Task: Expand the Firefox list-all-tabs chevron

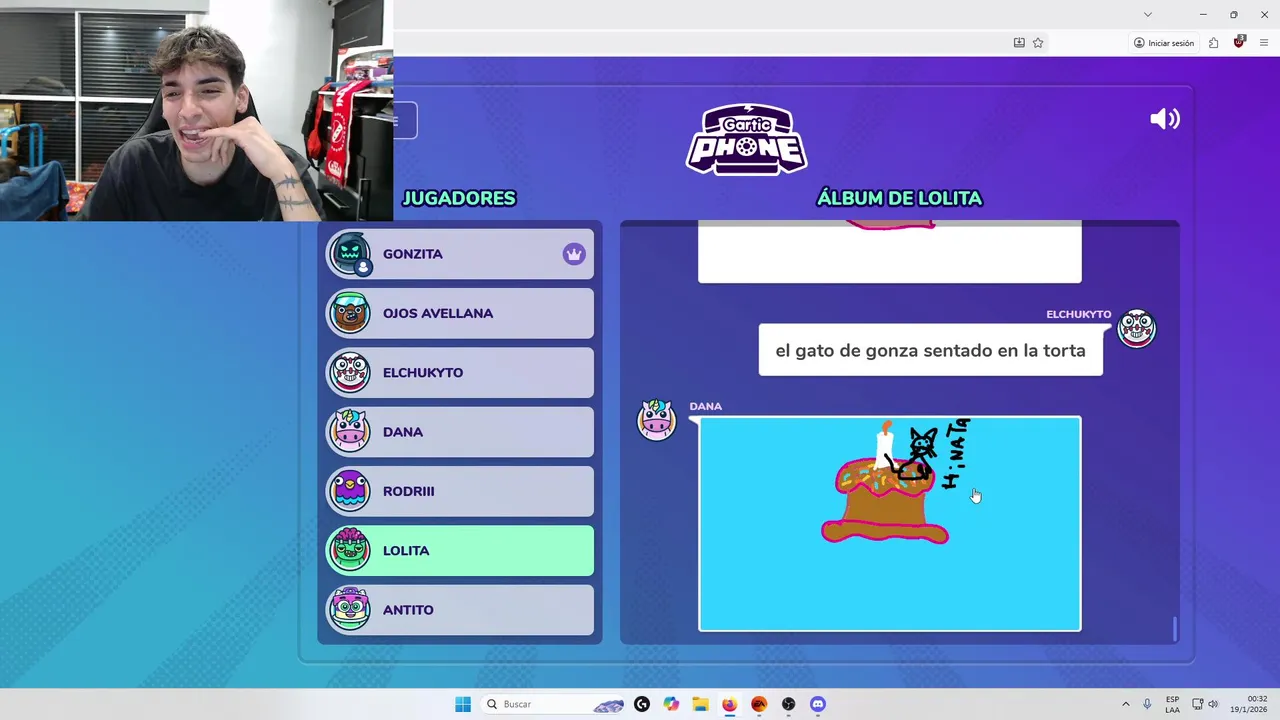Action: click(1148, 14)
